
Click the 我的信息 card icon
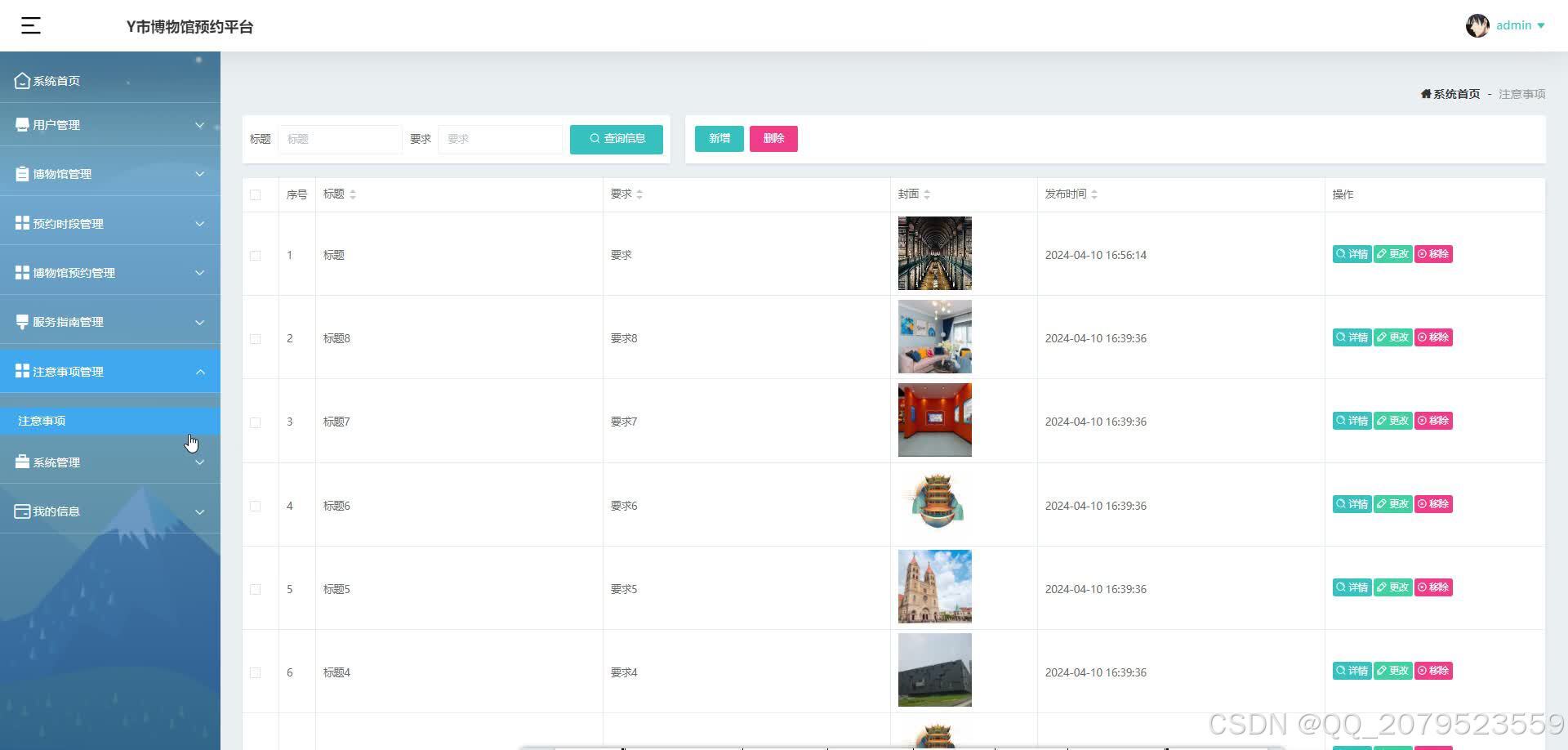click(22, 511)
